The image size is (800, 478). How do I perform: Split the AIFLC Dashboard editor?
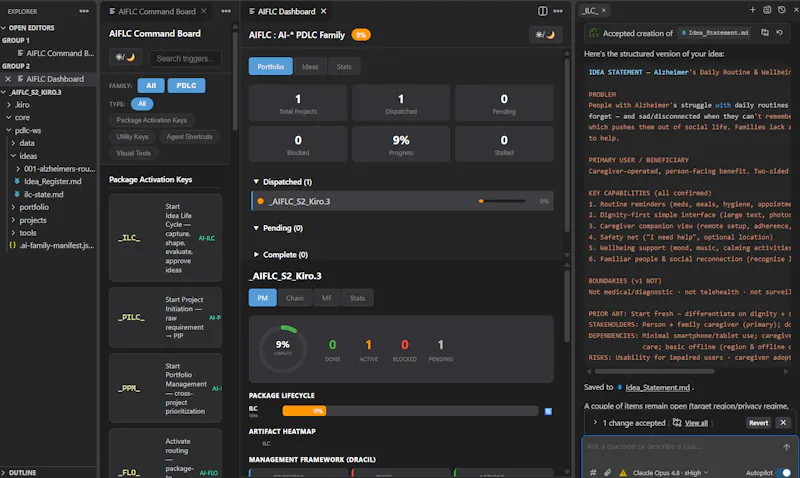tap(542, 11)
